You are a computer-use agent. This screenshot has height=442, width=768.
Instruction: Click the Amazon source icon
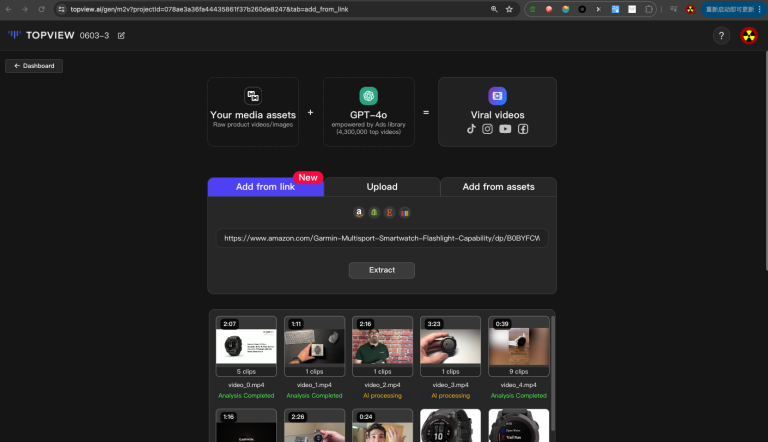tap(360, 212)
